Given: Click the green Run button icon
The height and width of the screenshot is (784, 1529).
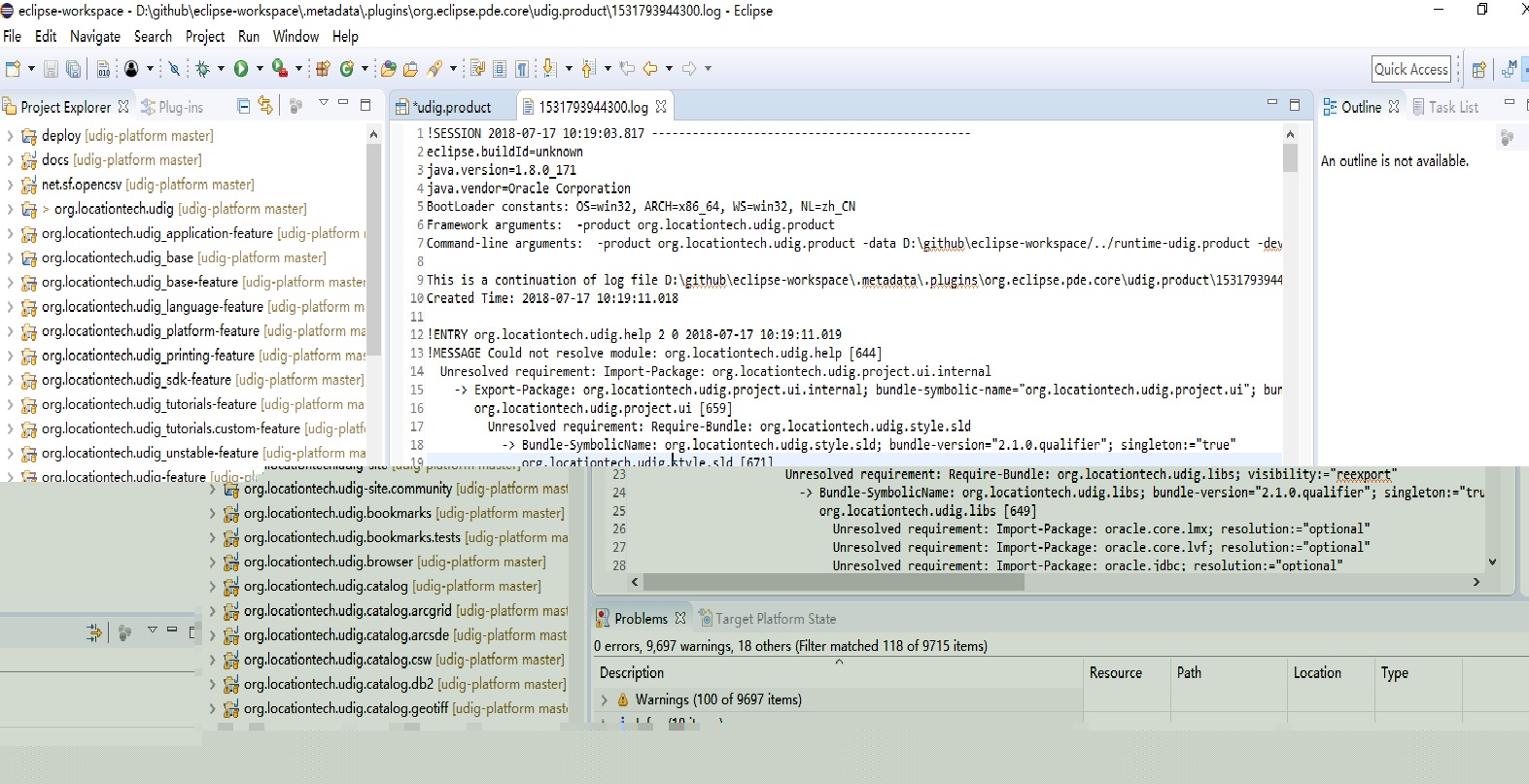Looking at the screenshot, I should click(241, 69).
